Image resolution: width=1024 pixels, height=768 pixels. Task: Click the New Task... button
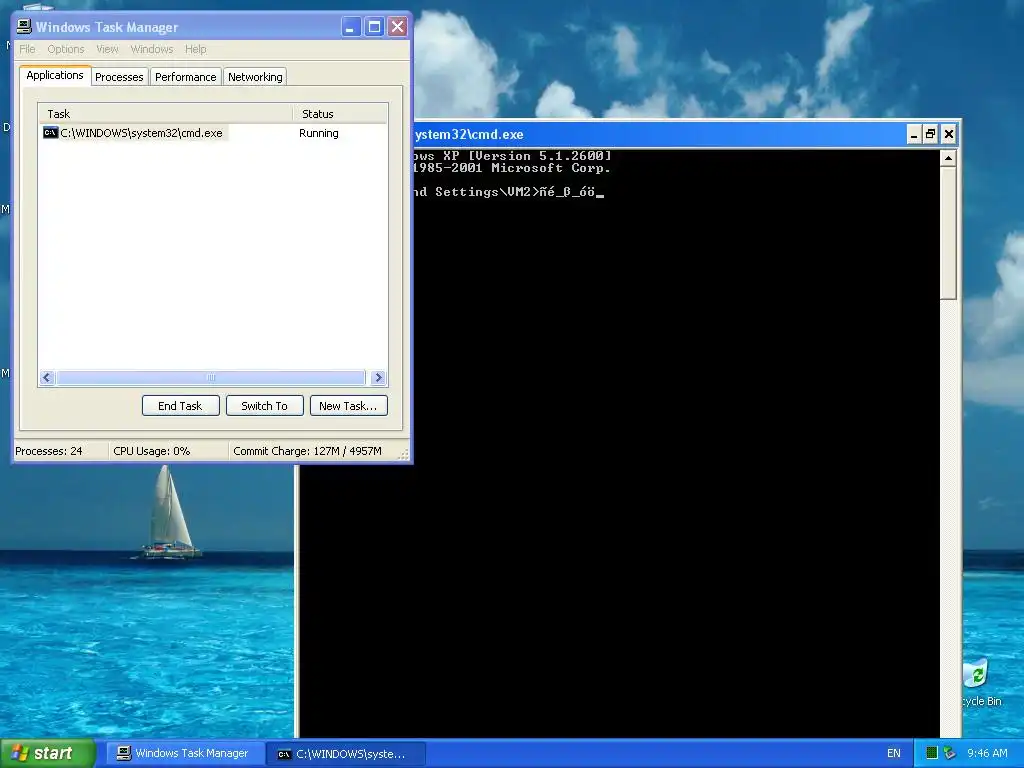click(x=348, y=406)
